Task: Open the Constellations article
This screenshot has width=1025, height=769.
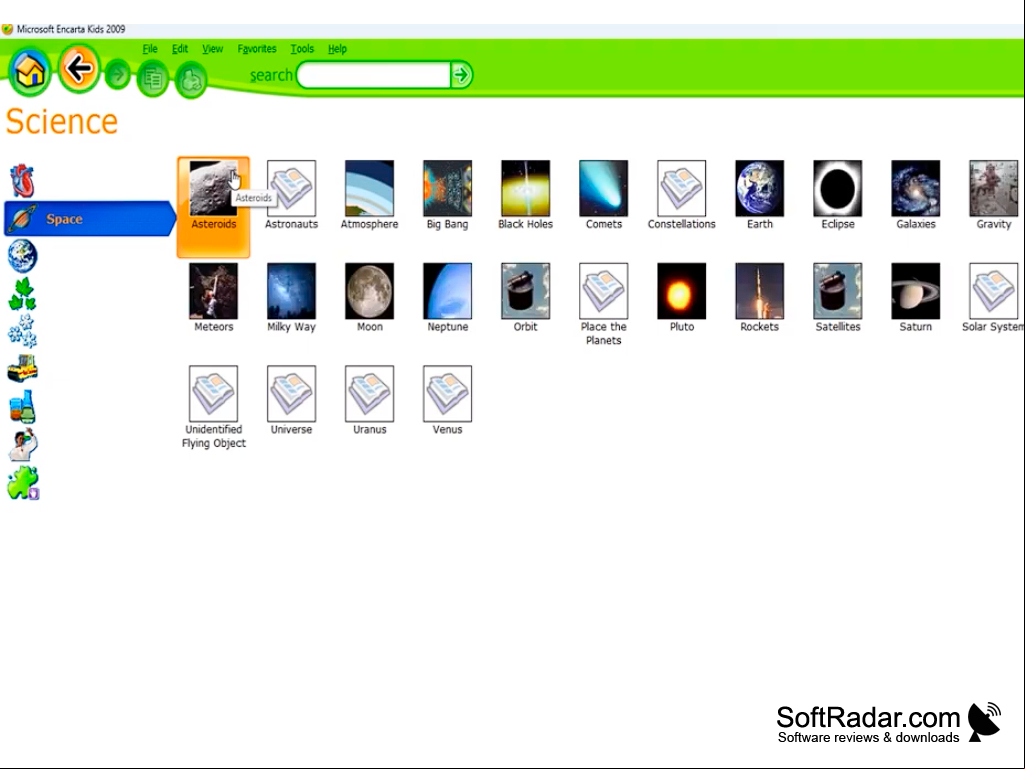Action: 681,195
